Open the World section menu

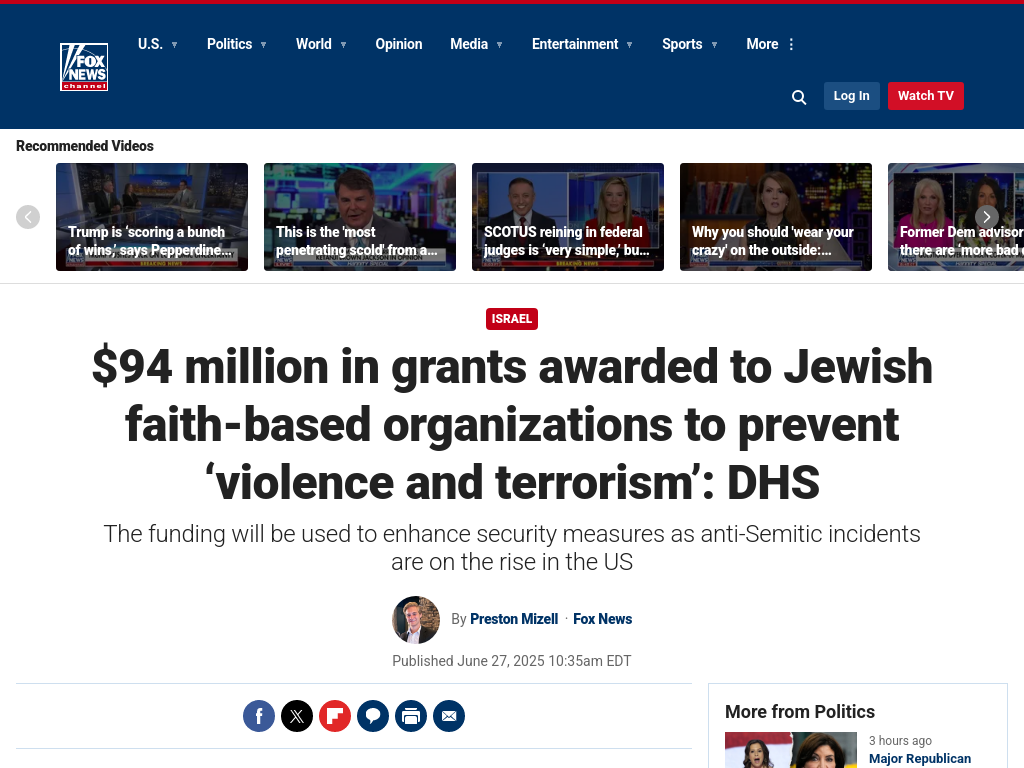pyautogui.click(x=313, y=44)
